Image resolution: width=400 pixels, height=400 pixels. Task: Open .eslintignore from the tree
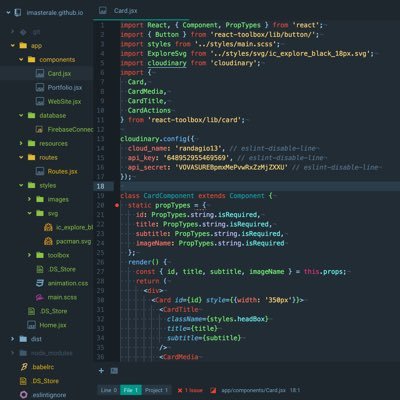tap(49, 395)
